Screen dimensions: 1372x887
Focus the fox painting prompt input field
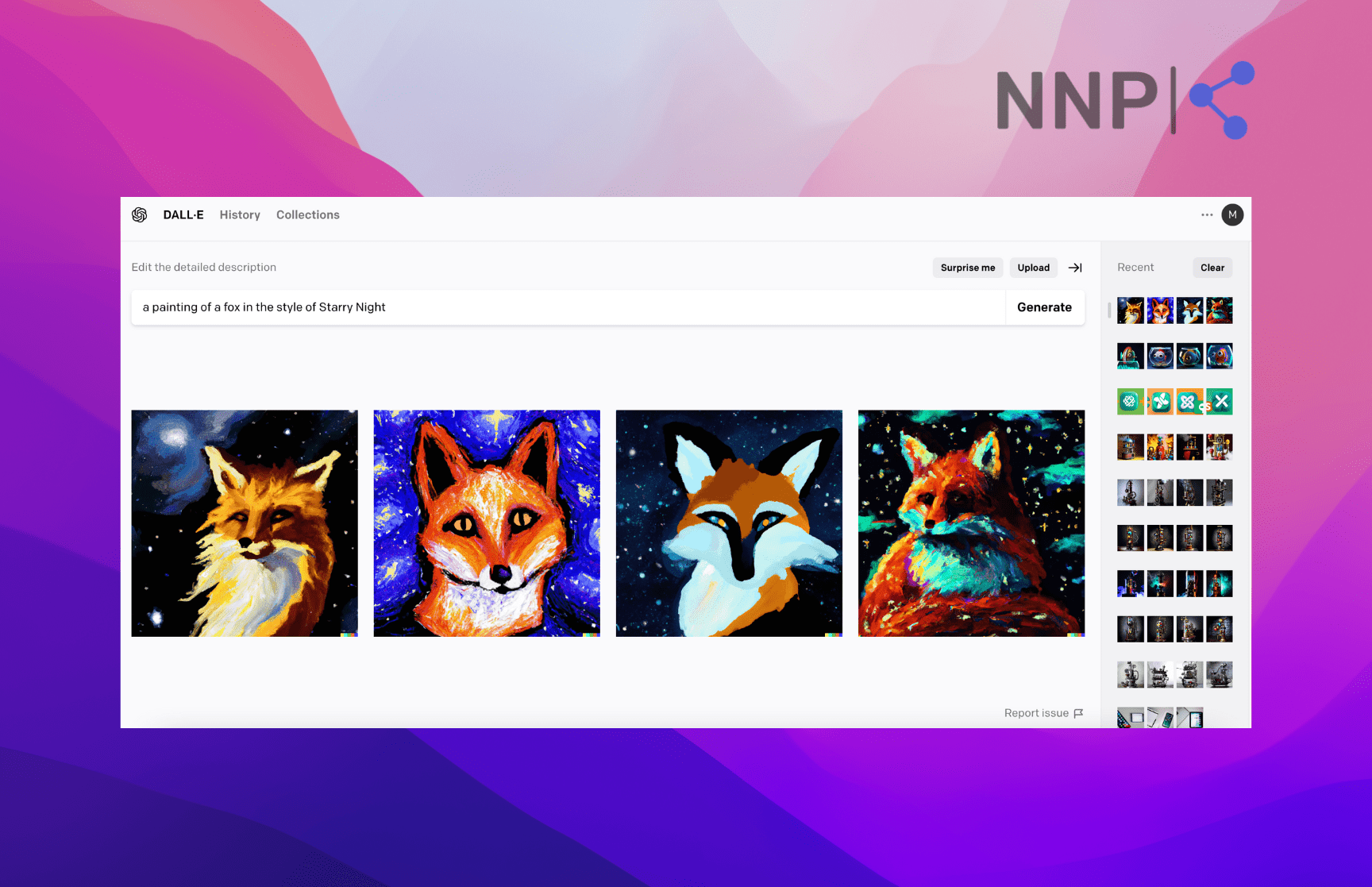(x=568, y=307)
